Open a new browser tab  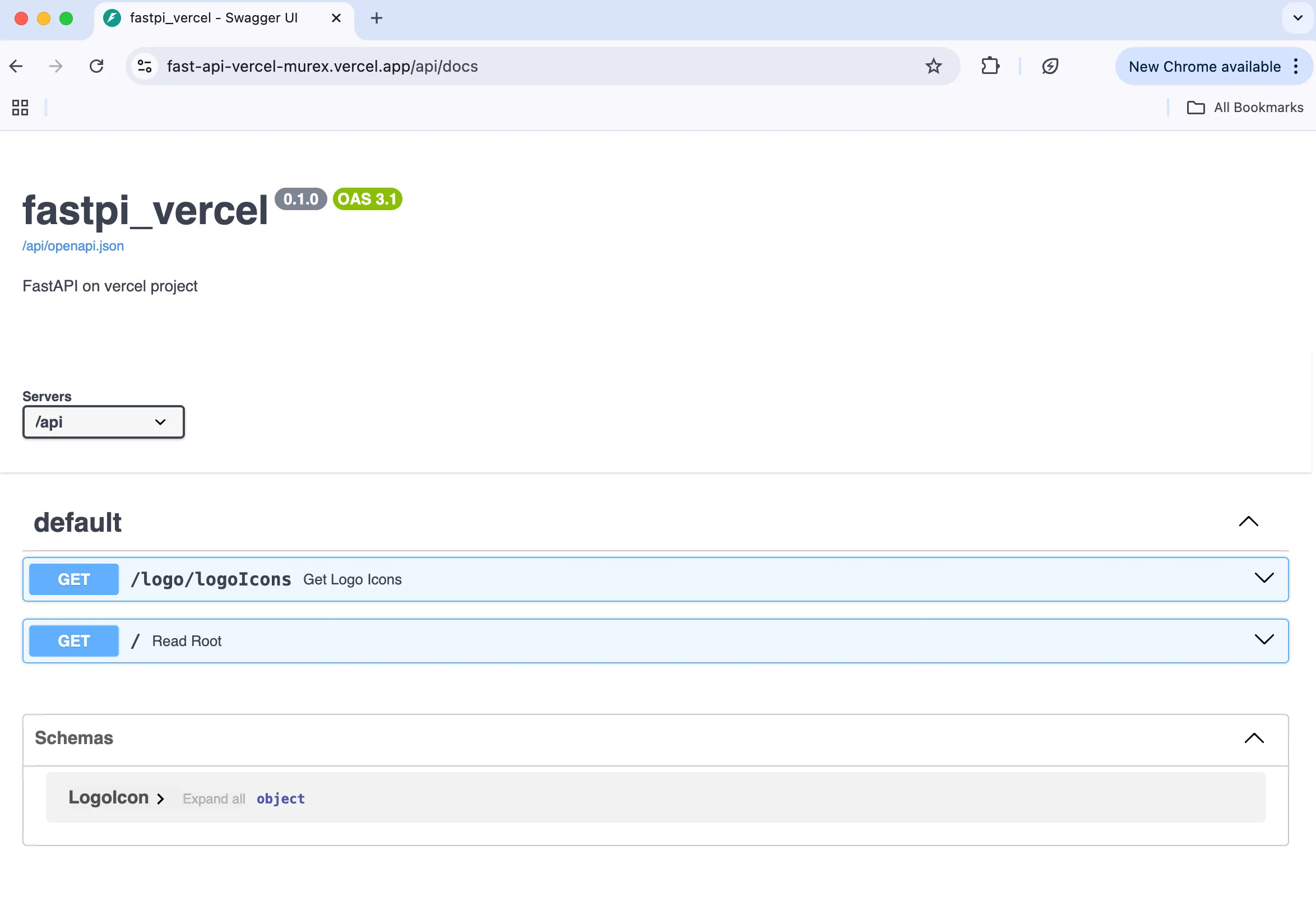pos(377,18)
